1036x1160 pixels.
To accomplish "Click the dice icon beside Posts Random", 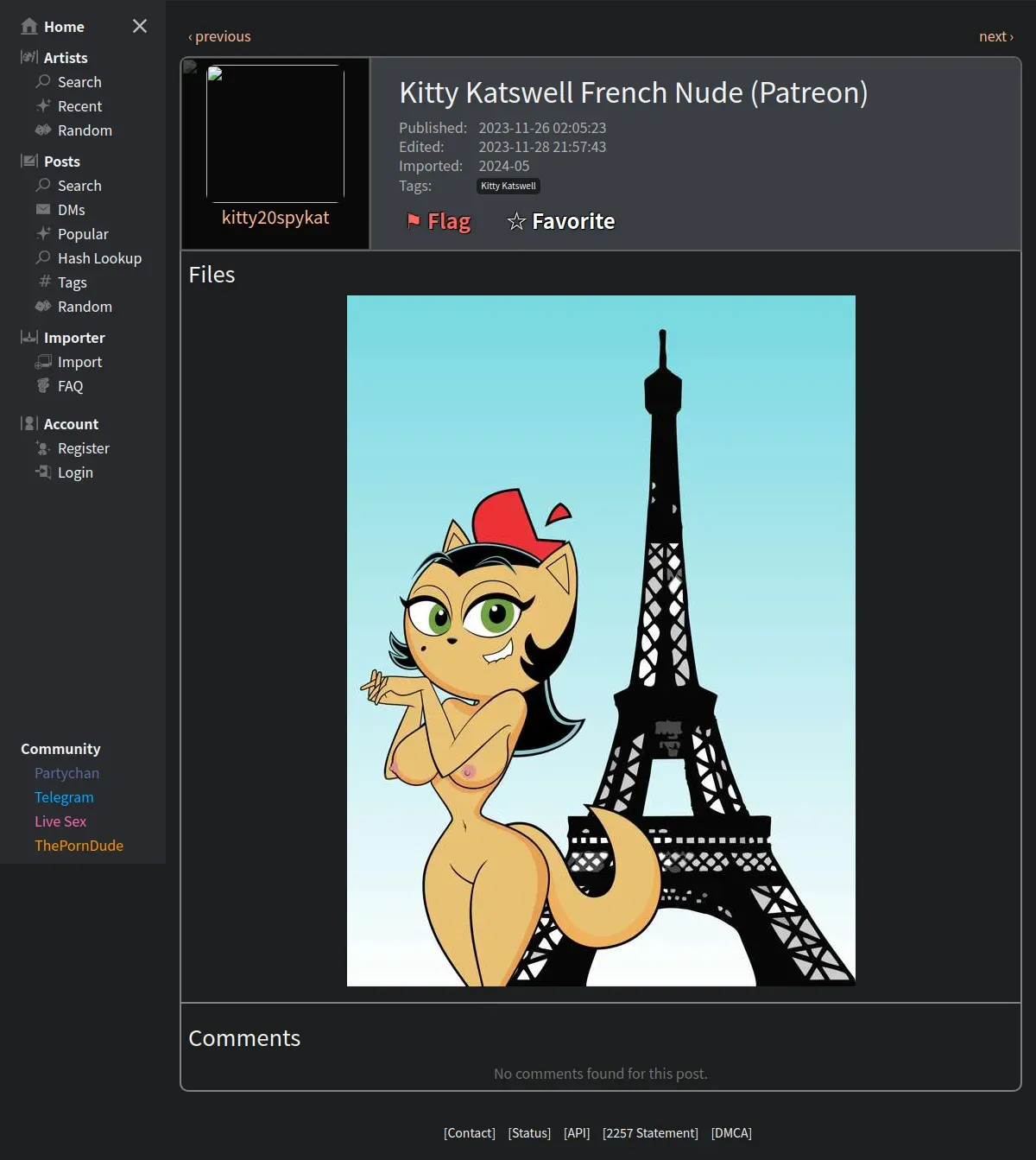I will (43, 306).
